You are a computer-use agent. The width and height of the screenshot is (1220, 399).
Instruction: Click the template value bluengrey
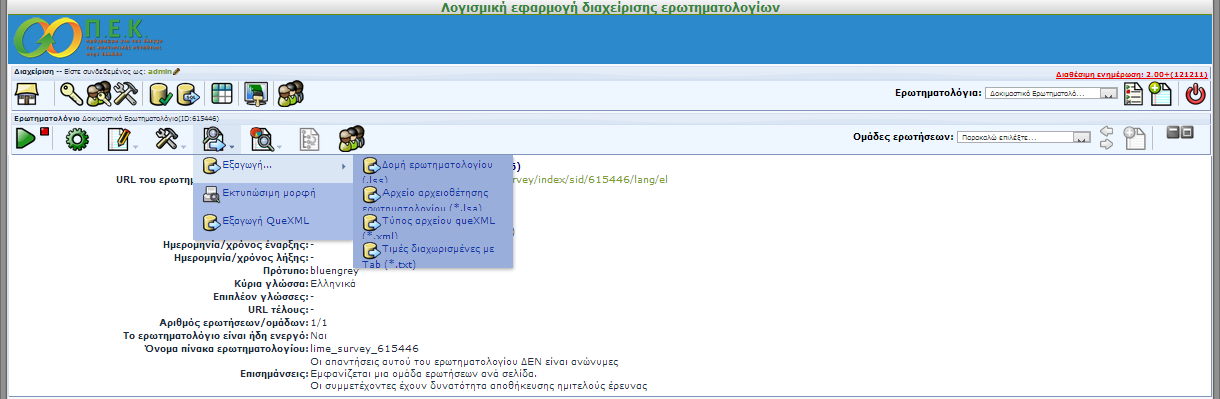[x=335, y=270]
